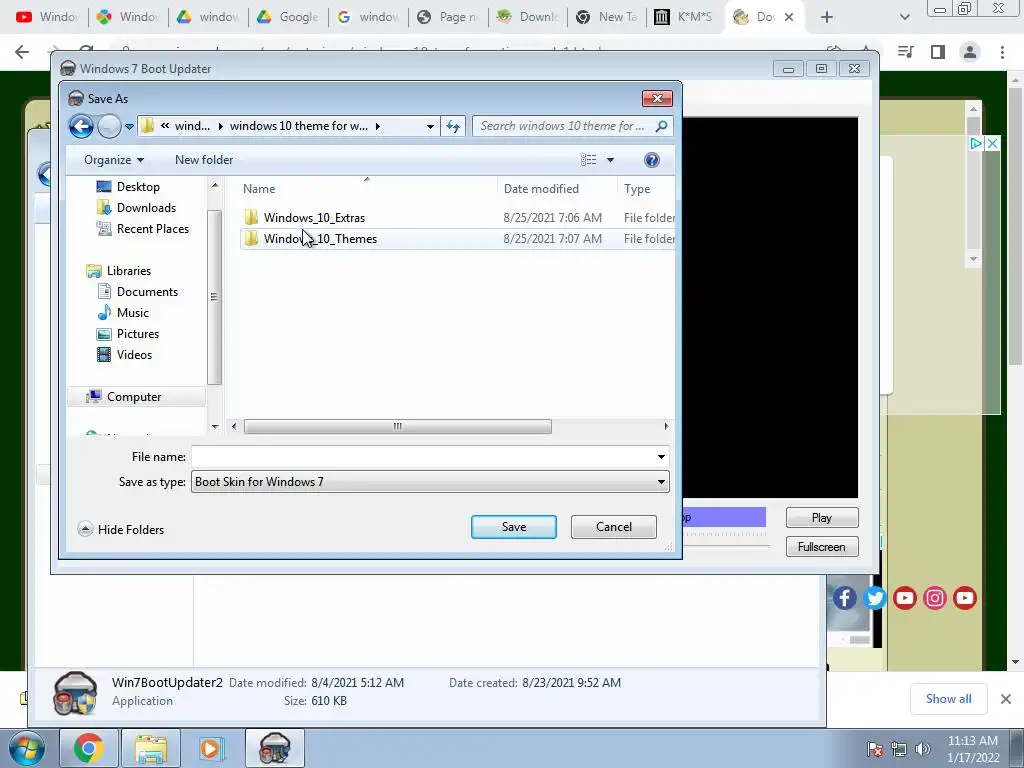Select Computer in navigation pane

136,396
